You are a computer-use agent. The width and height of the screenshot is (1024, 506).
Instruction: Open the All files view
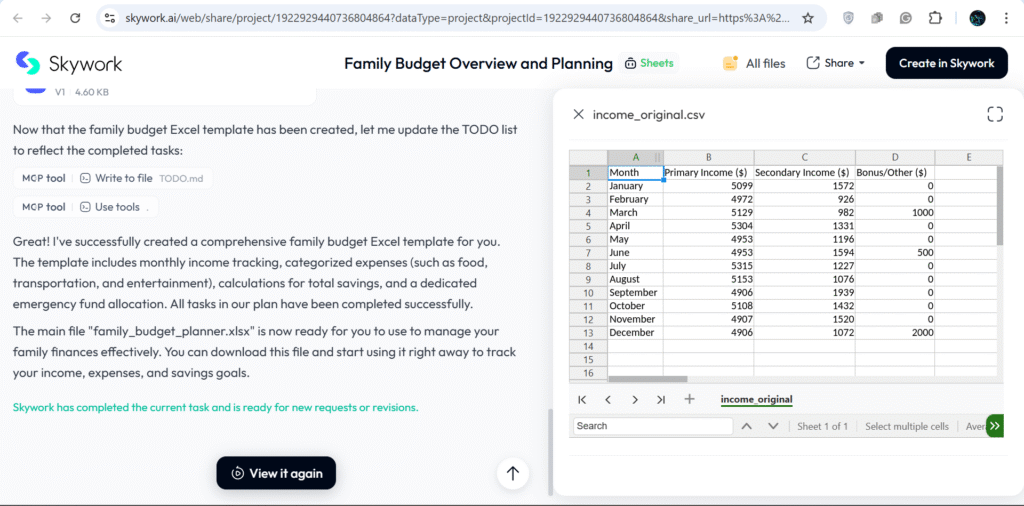click(x=754, y=63)
